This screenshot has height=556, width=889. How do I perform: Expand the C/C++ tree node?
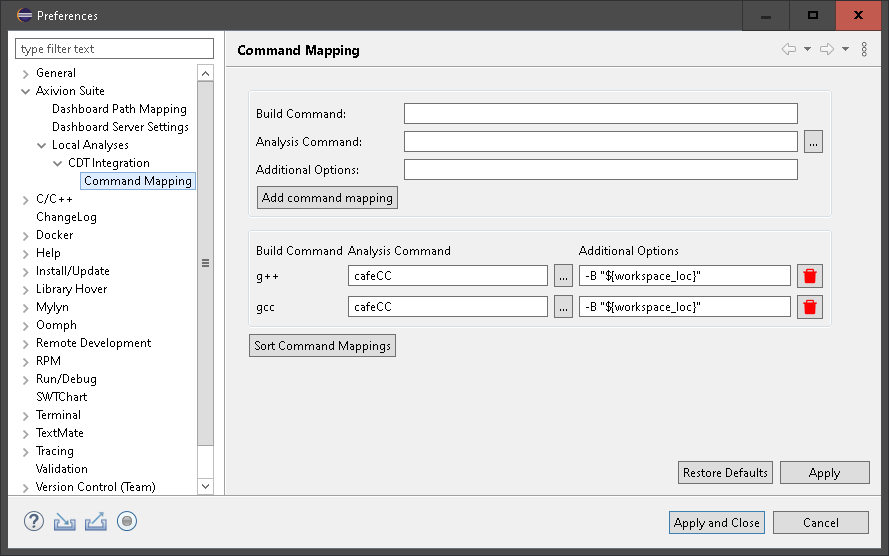[x=26, y=200]
